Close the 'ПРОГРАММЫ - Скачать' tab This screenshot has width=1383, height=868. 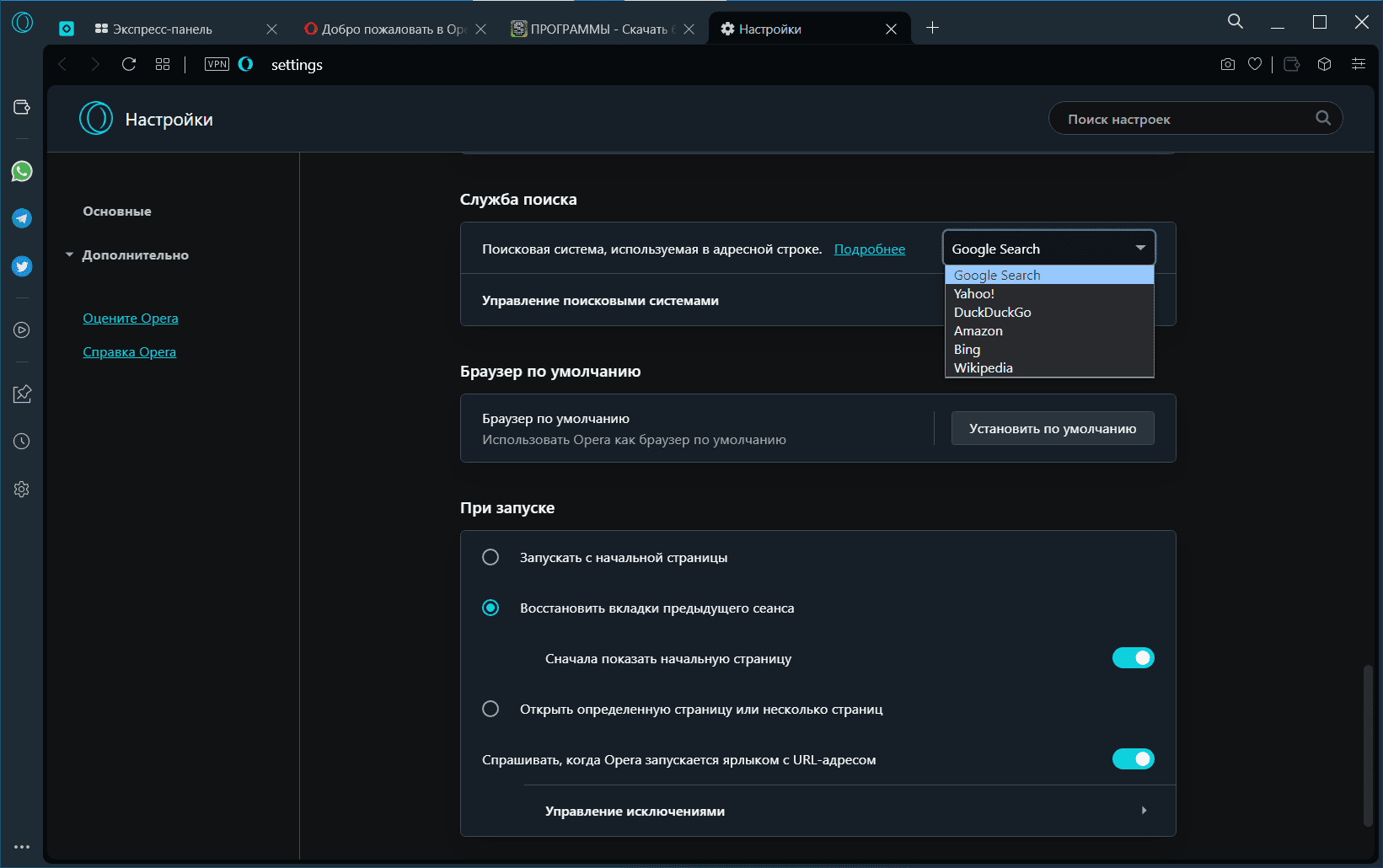click(689, 29)
